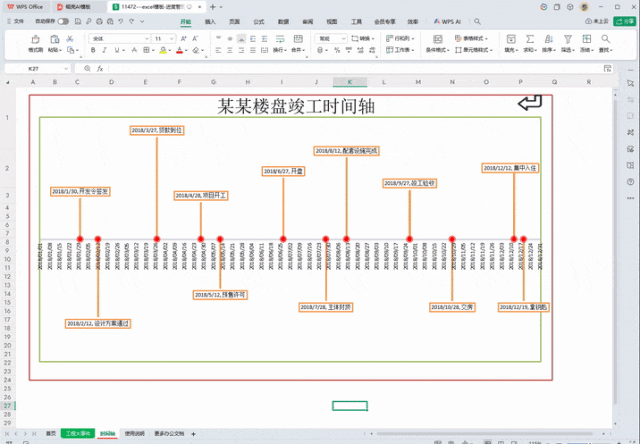Viewport: 640px width, 444px height.
Task: Increase font size with A+ icon
Action: [184, 38]
